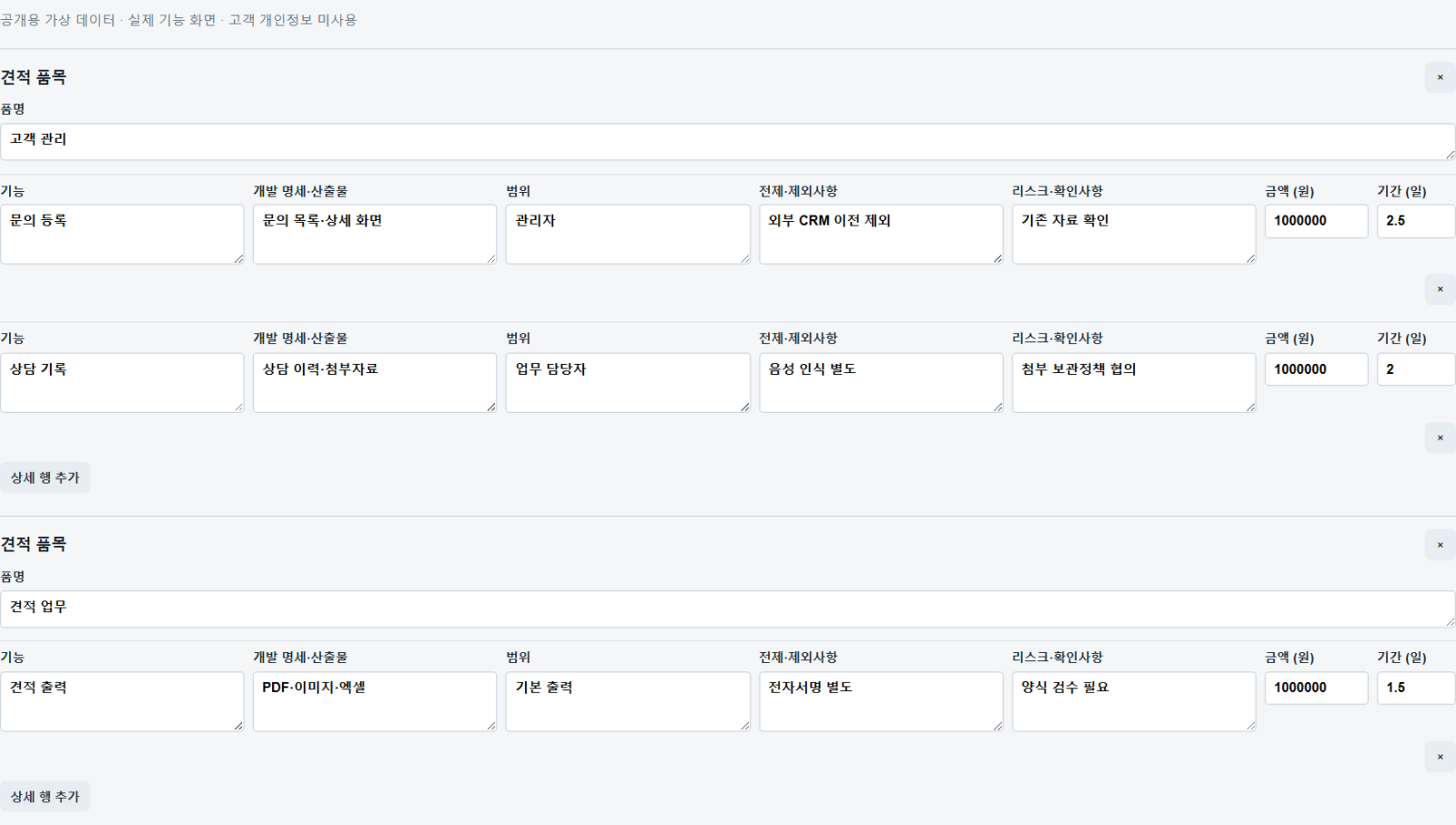Click the duration field showing 2.5

coord(1416,221)
